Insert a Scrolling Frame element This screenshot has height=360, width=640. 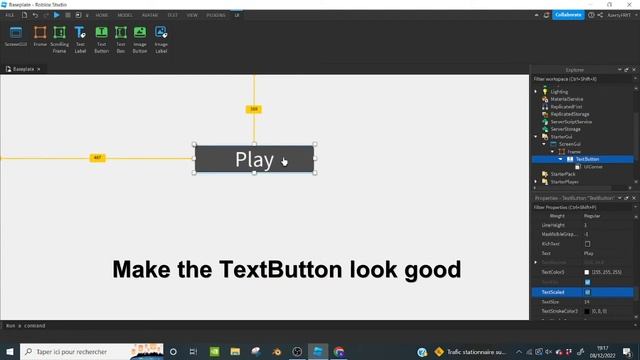coord(60,40)
